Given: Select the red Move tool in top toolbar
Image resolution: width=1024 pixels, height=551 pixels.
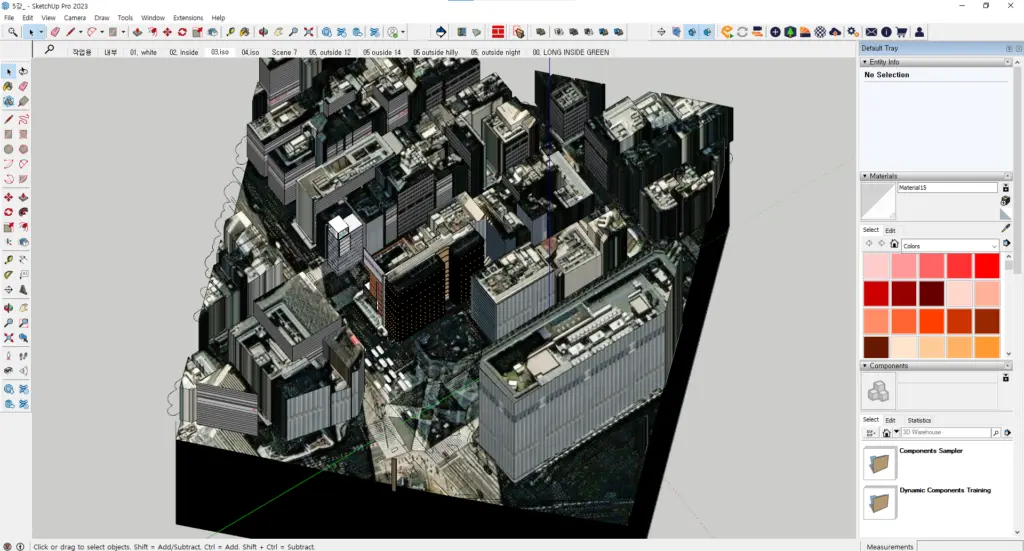Looking at the screenshot, I should pyautogui.click(x=167, y=32).
